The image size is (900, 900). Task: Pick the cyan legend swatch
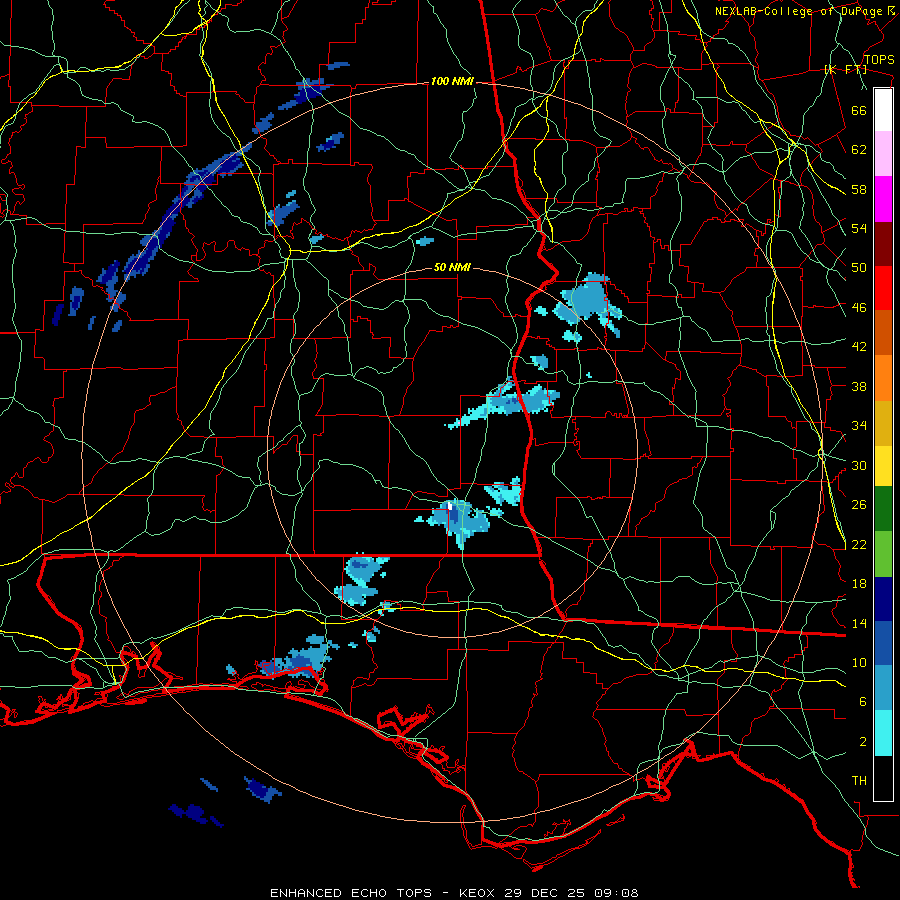pyautogui.click(x=883, y=733)
